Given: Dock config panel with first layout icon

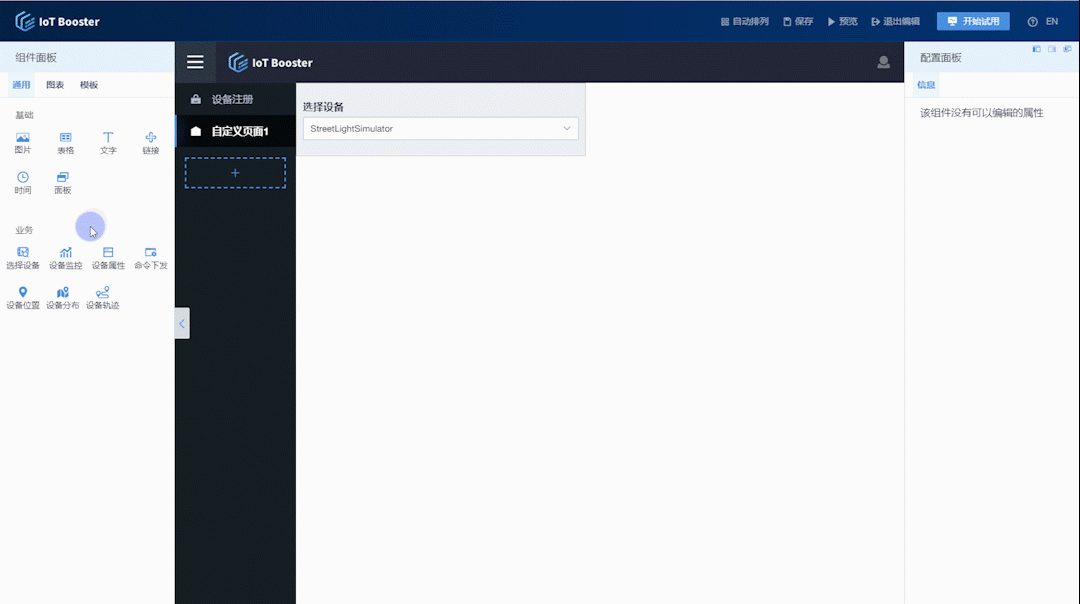Looking at the screenshot, I should click(x=1037, y=49).
